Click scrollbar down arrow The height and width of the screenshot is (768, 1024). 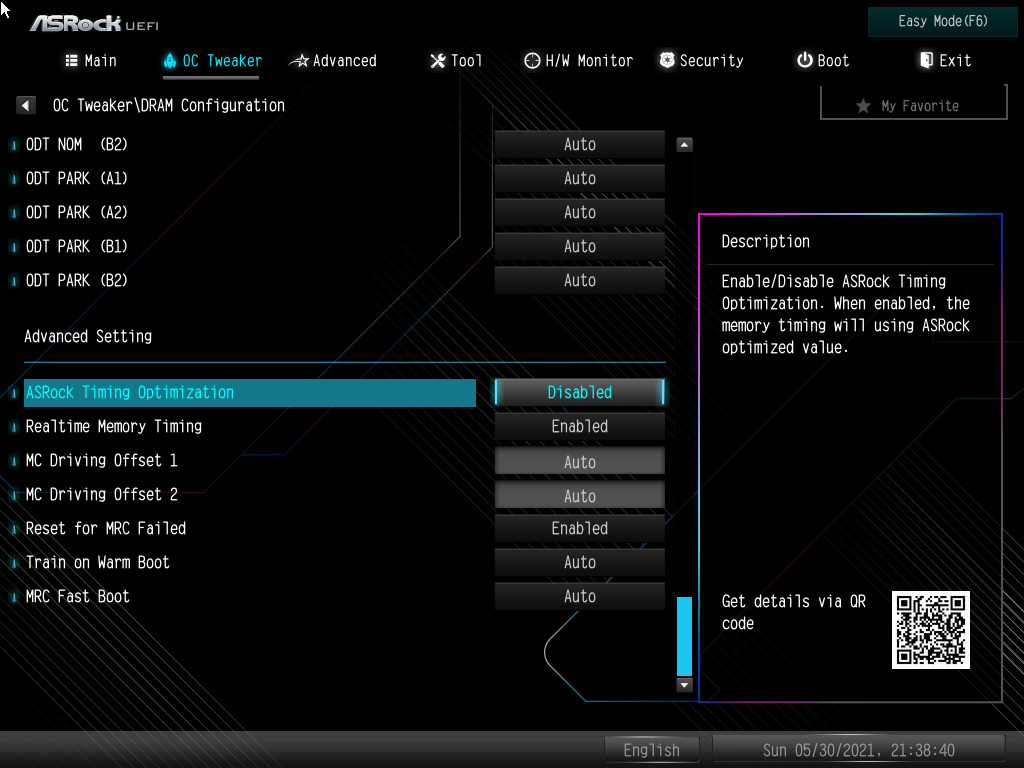coord(684,684)
